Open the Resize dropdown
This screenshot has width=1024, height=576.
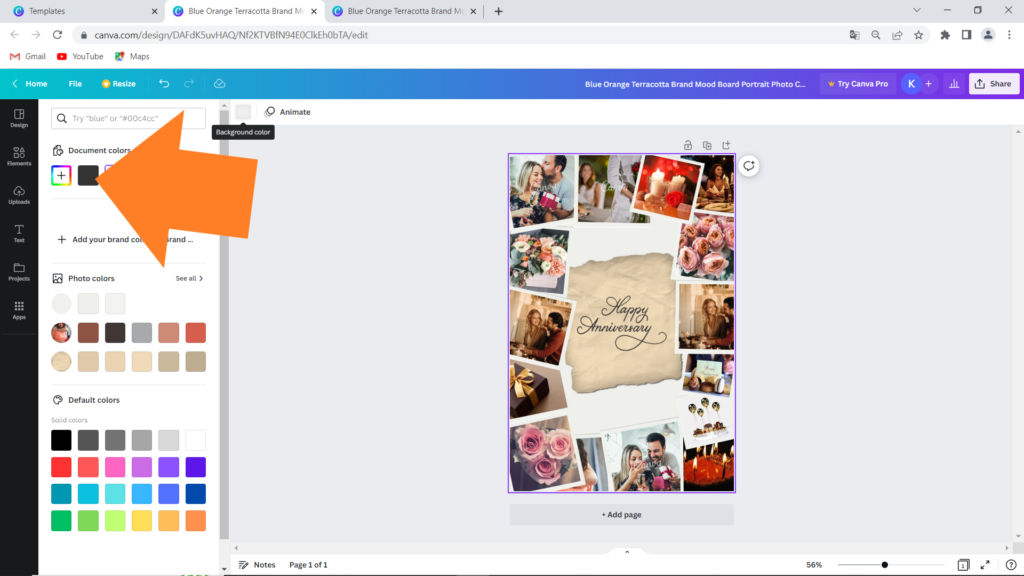[x=118, y=84]
